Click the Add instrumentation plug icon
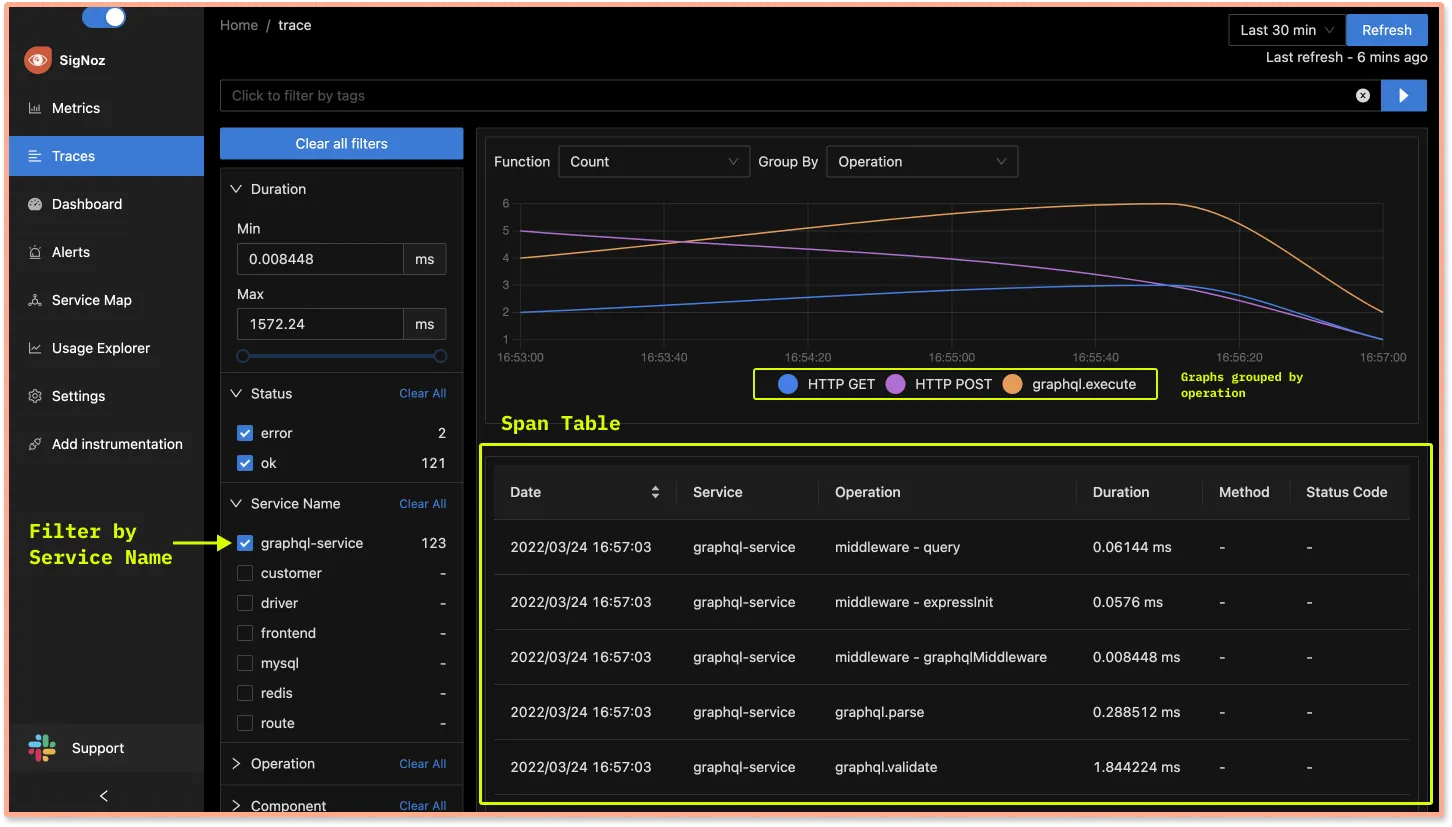Screen dimensions: 1452x827 point(35,444)
